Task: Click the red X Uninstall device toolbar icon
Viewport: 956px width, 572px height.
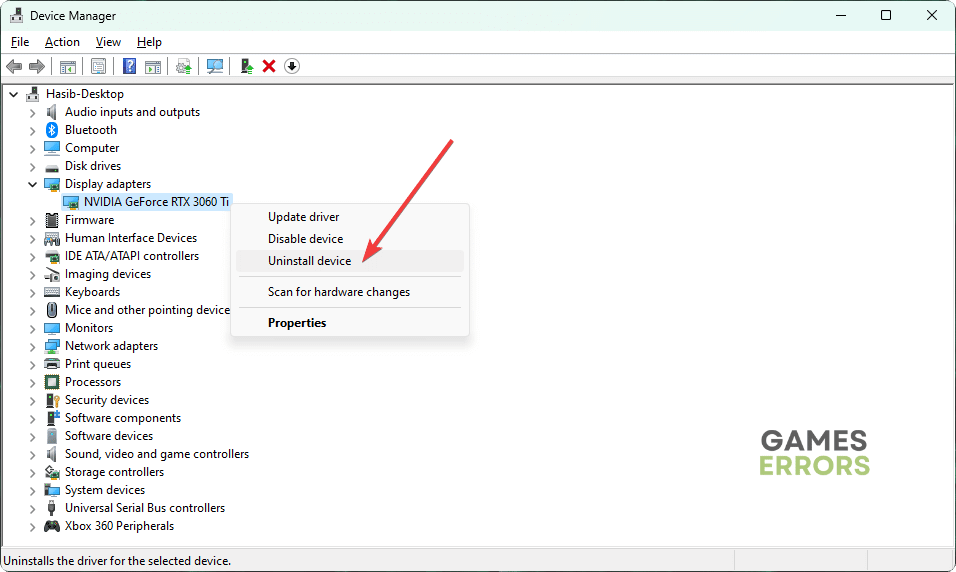Action: (x=269, y=66)
